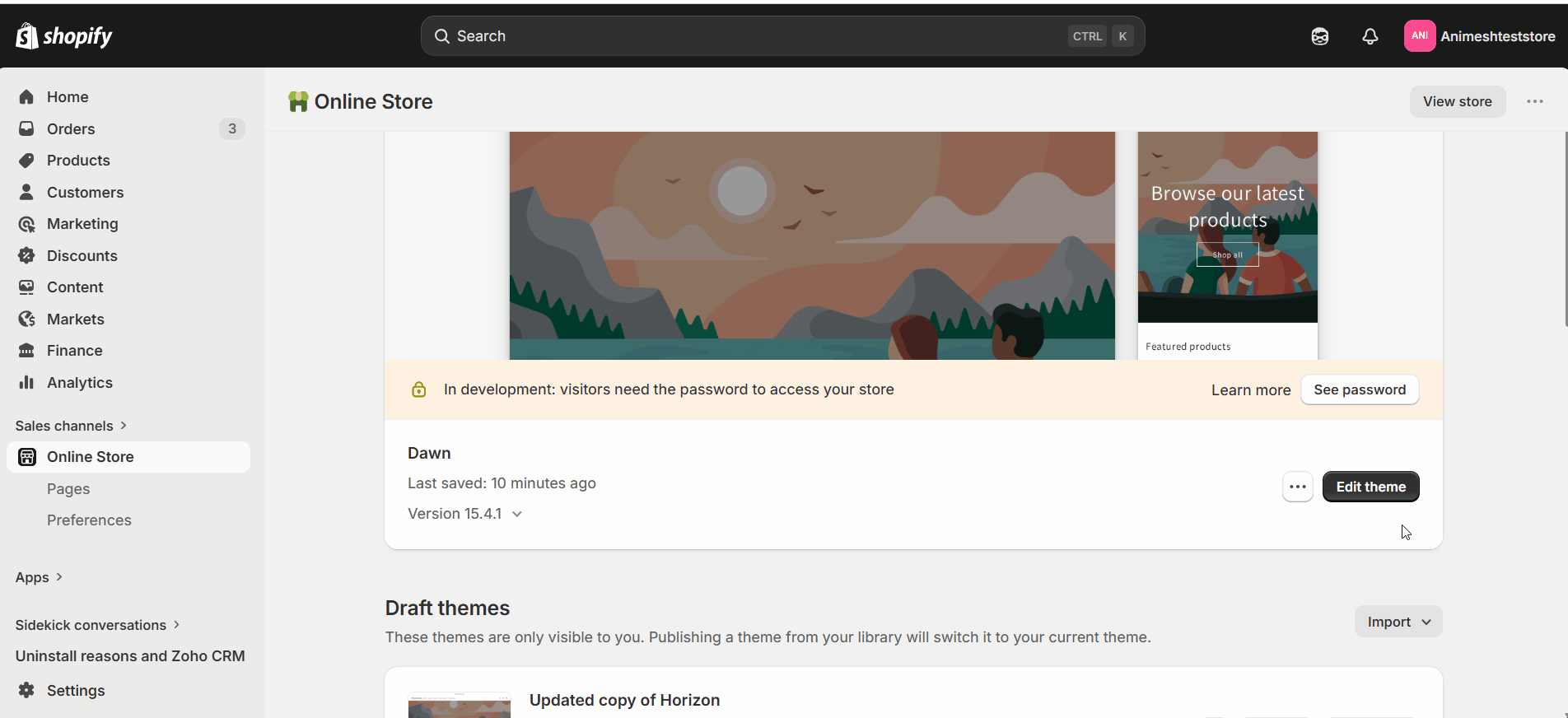Click the Customers person icon
1568x718 pixels.
[26, 192]
